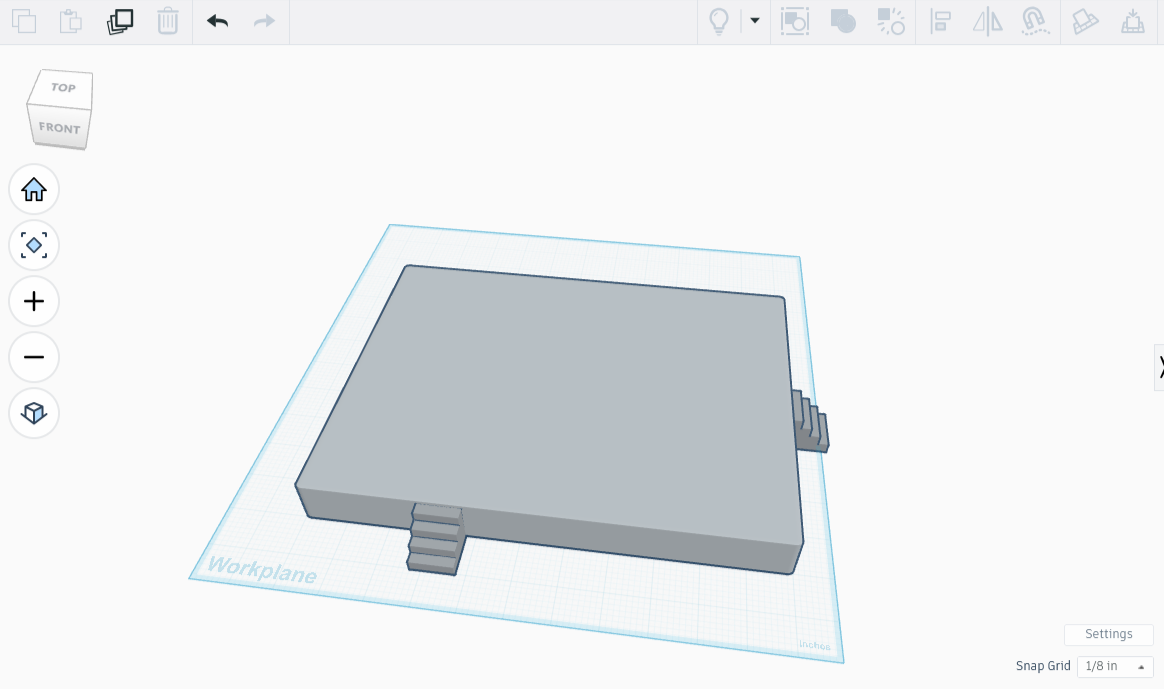Click the Paste clipboard icon
This screenshot has width=1164, height=689.
coord(71,21)
